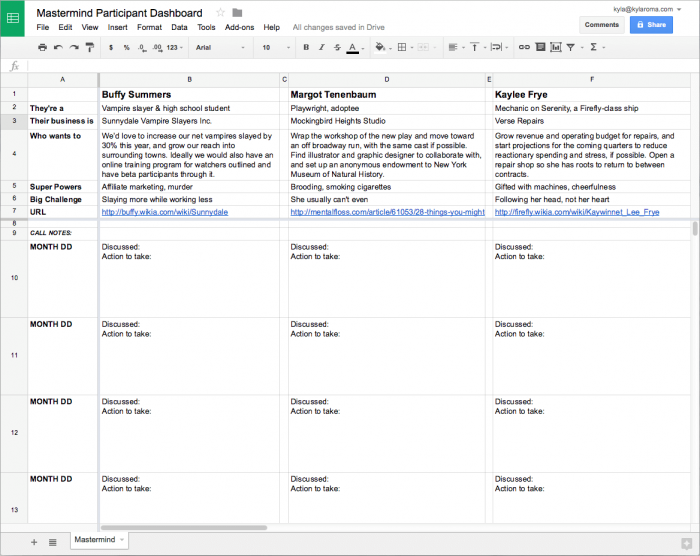
Task: Click the Print icon in toolbar
Action: [x=42, y=47]
